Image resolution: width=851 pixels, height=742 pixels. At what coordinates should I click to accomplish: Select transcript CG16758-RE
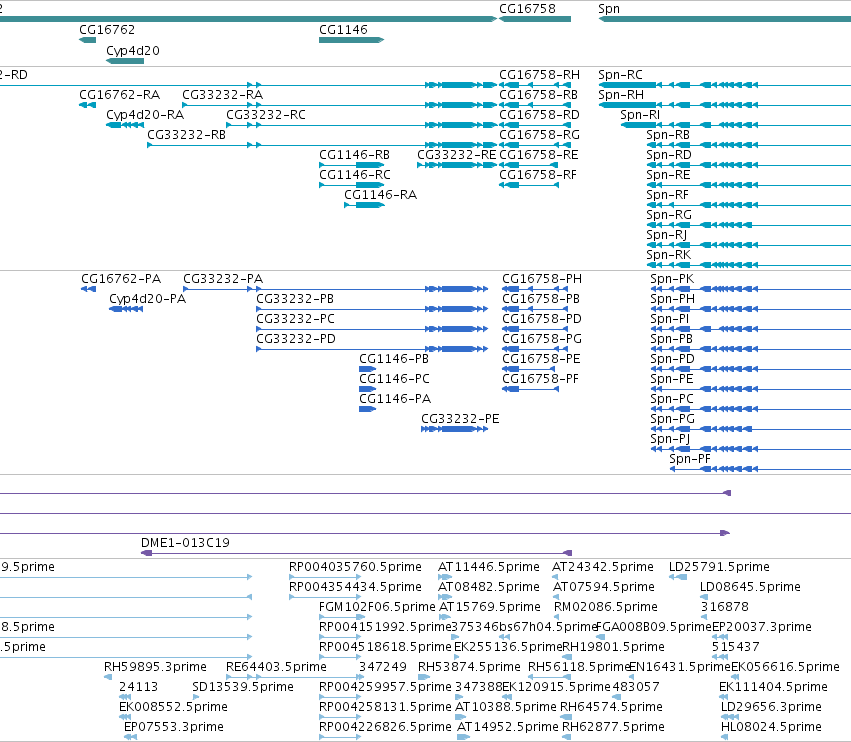538,155
